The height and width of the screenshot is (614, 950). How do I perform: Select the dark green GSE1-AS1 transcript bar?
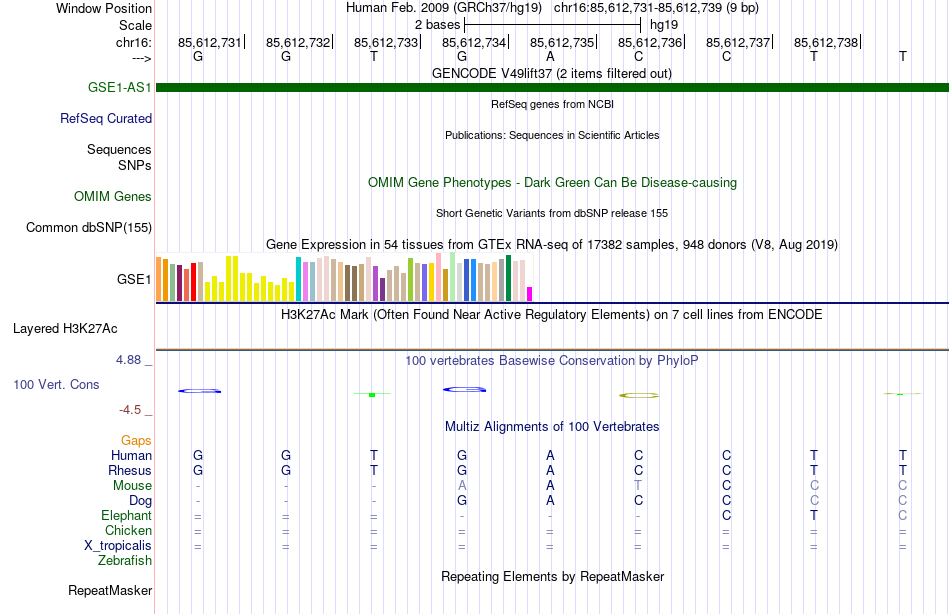552,88
